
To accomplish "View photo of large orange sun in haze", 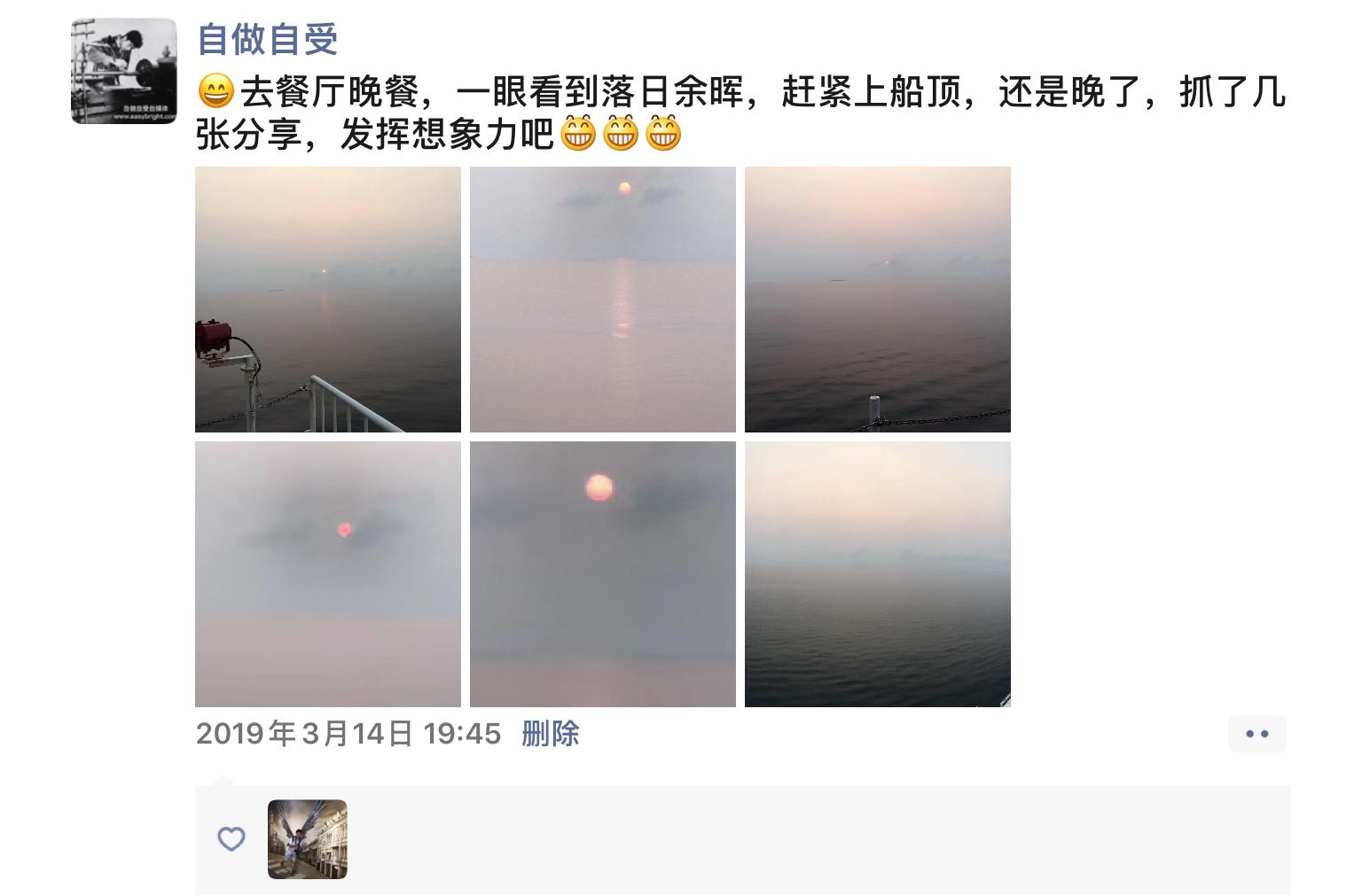I will (x=603, y=574).
